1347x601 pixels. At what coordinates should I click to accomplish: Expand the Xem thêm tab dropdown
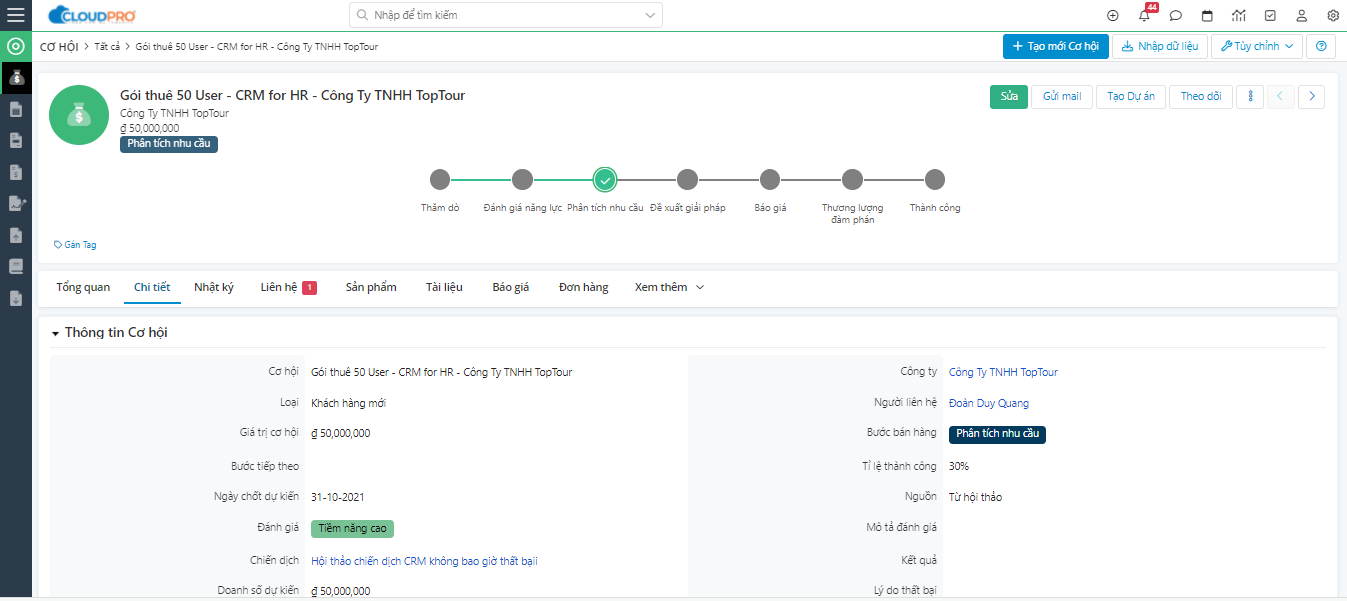(669, 287)
